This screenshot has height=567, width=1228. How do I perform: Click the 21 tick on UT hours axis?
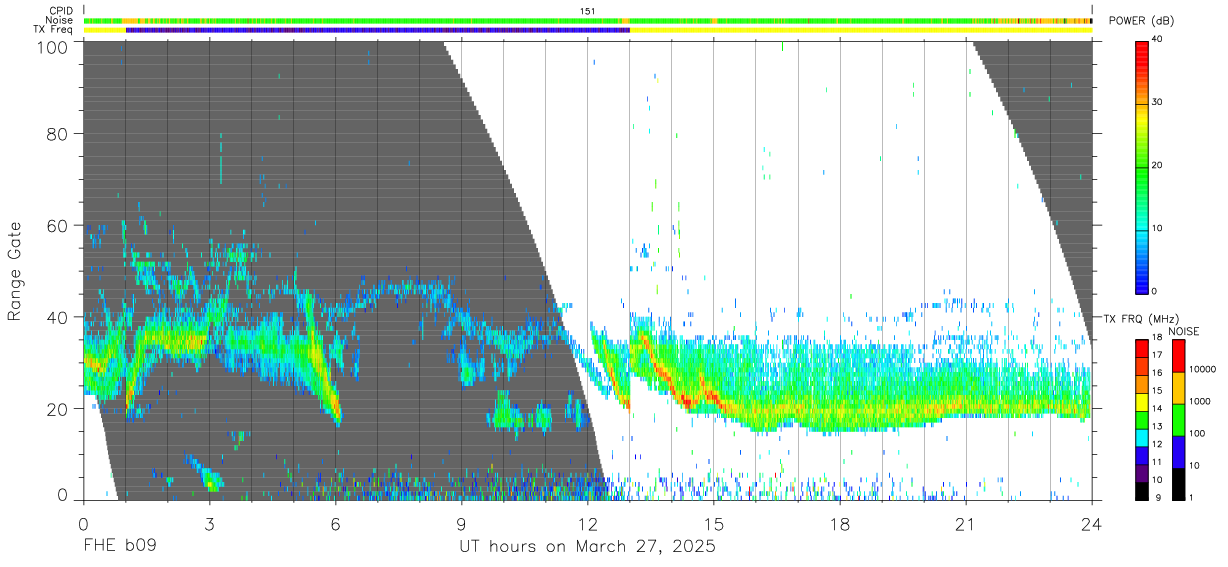coord(965,523)
